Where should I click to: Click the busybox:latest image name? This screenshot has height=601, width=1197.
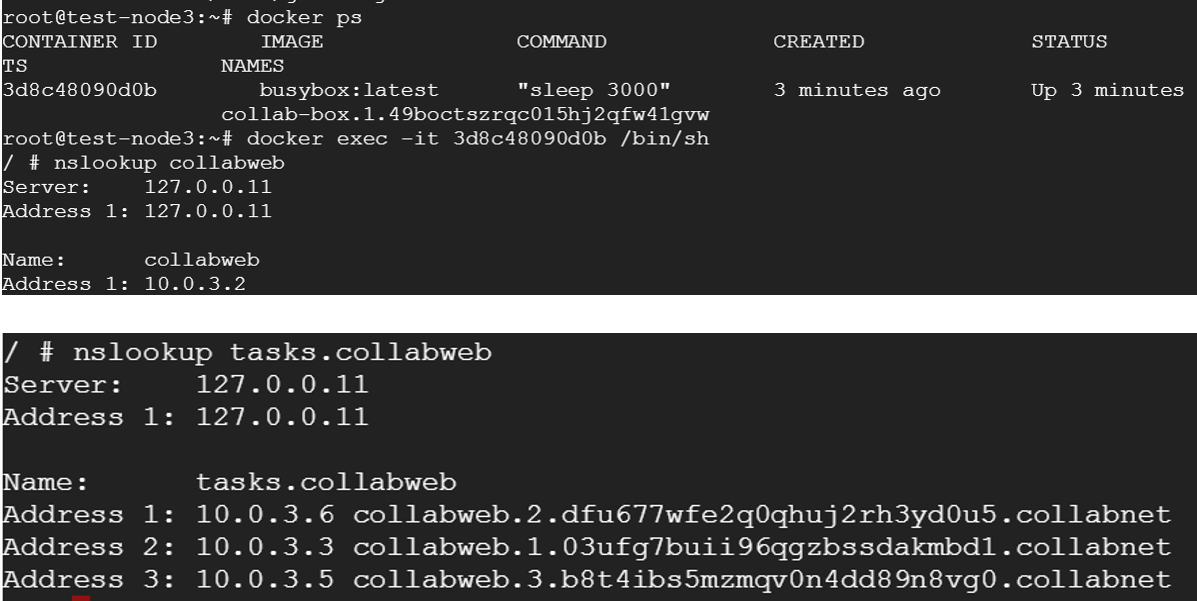coord(349,90)
